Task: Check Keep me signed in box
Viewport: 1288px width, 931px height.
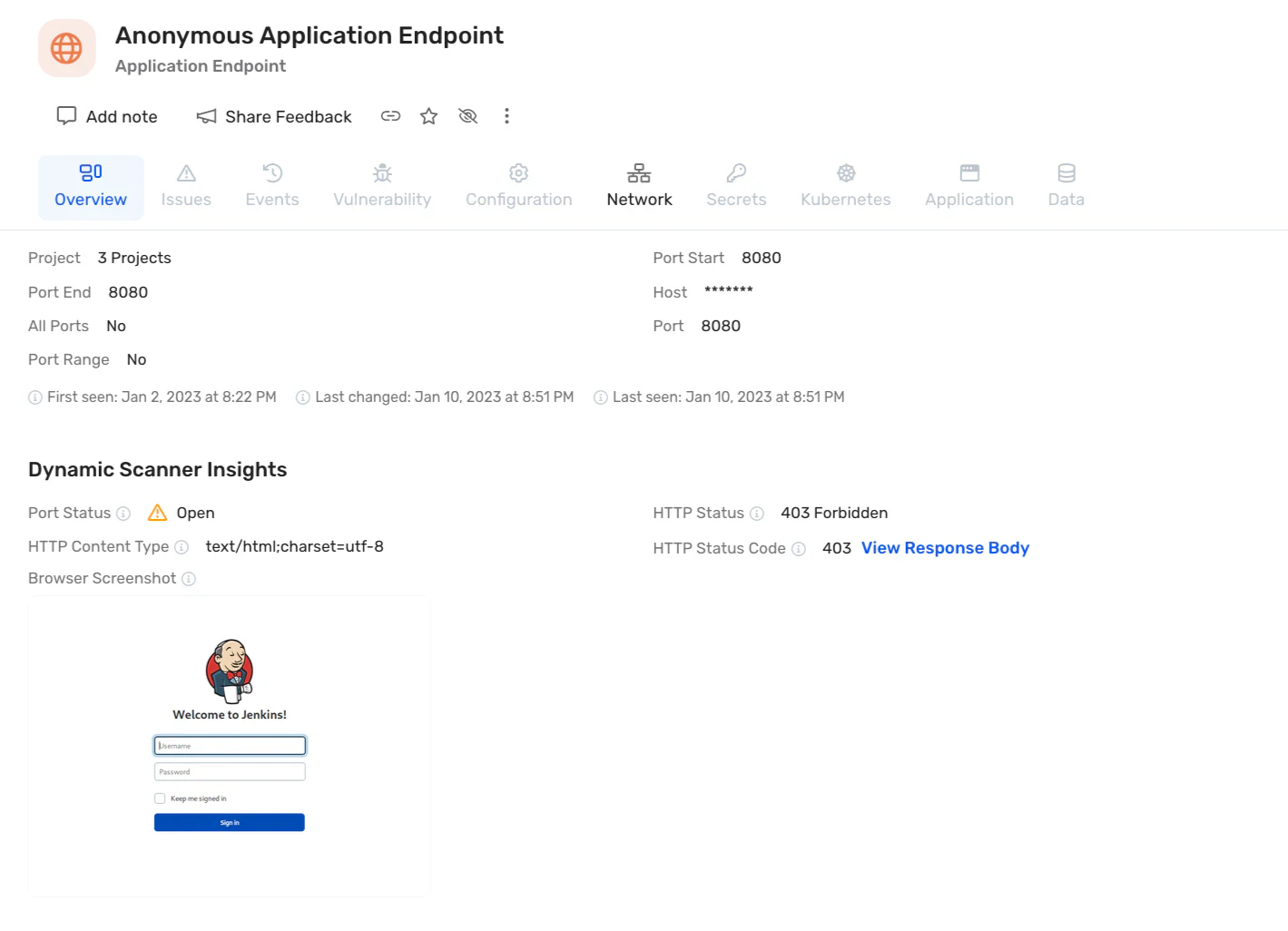Action: click(160, 799)
